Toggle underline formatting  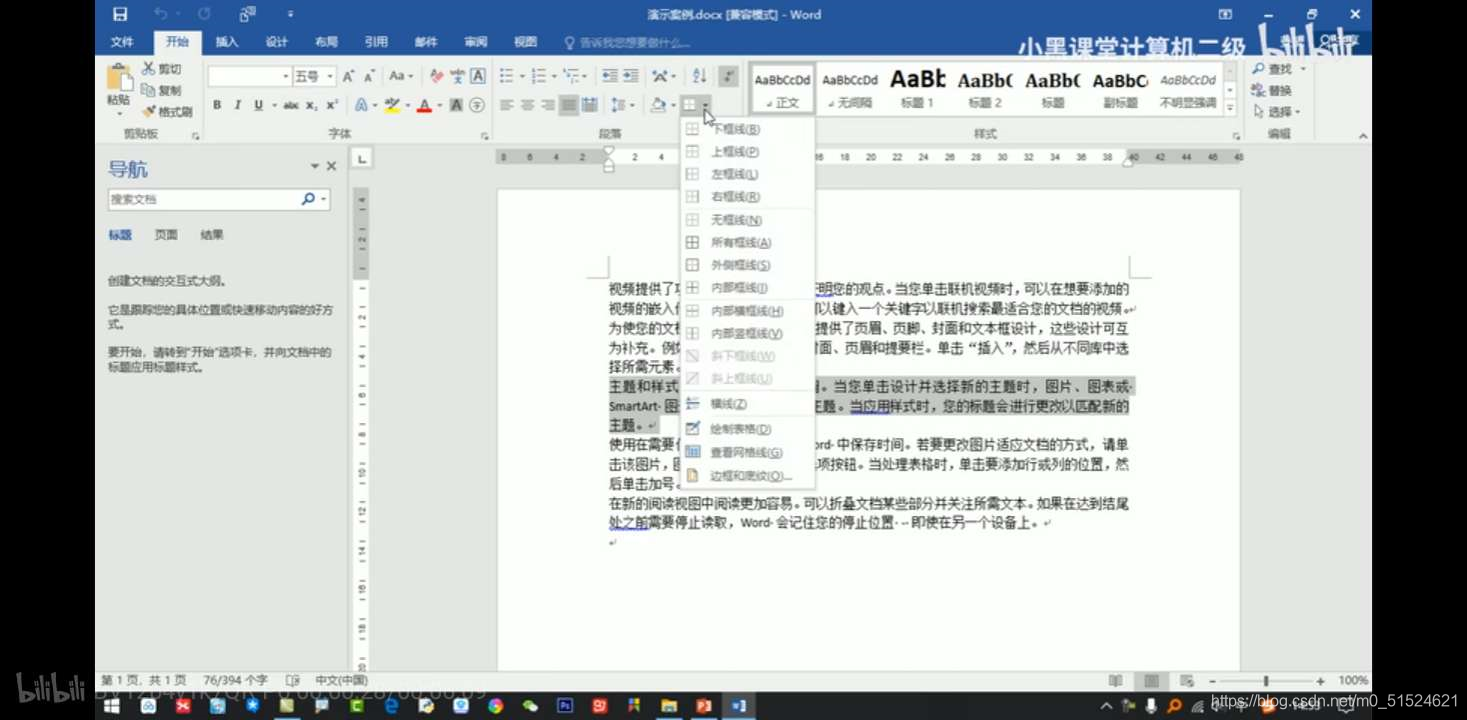(258, 105)
